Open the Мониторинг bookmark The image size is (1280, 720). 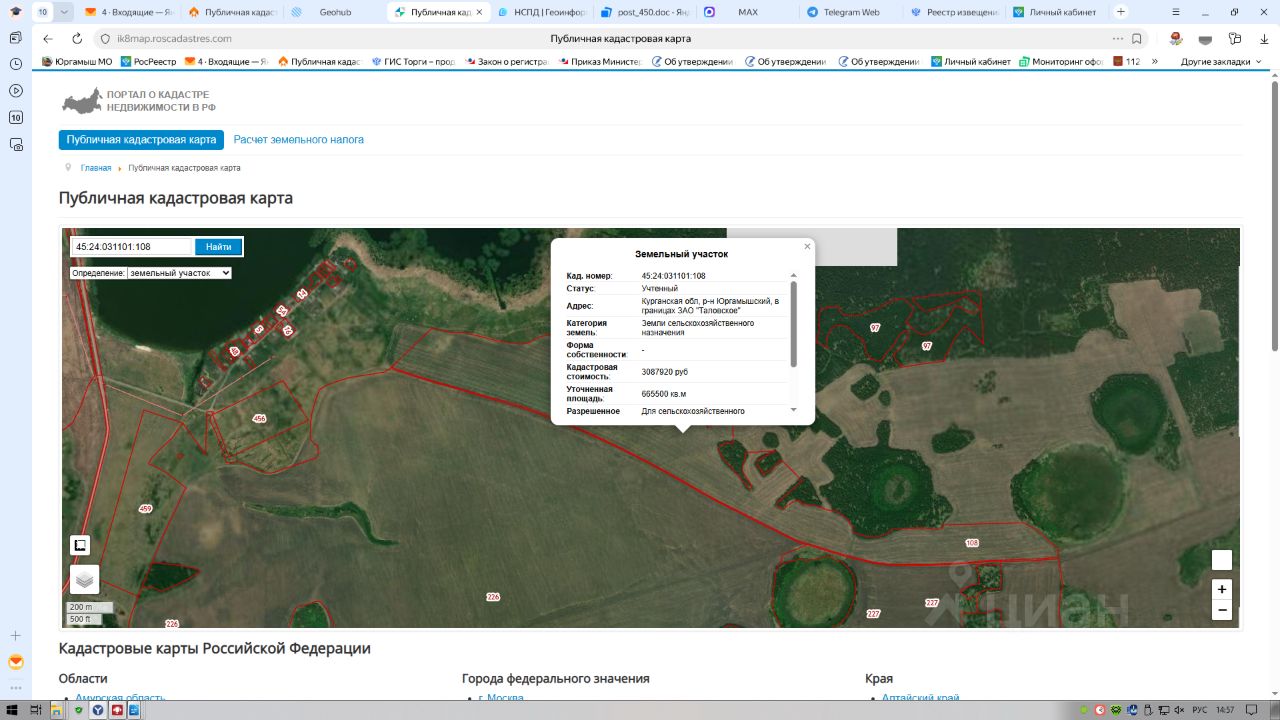coord(1061,61)
